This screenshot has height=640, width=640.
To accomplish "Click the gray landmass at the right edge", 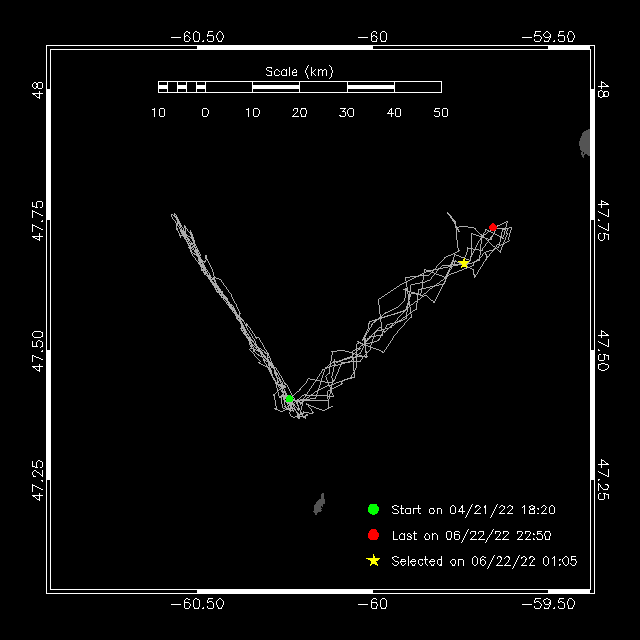I will pyautogui.click(x=585, y=143).
